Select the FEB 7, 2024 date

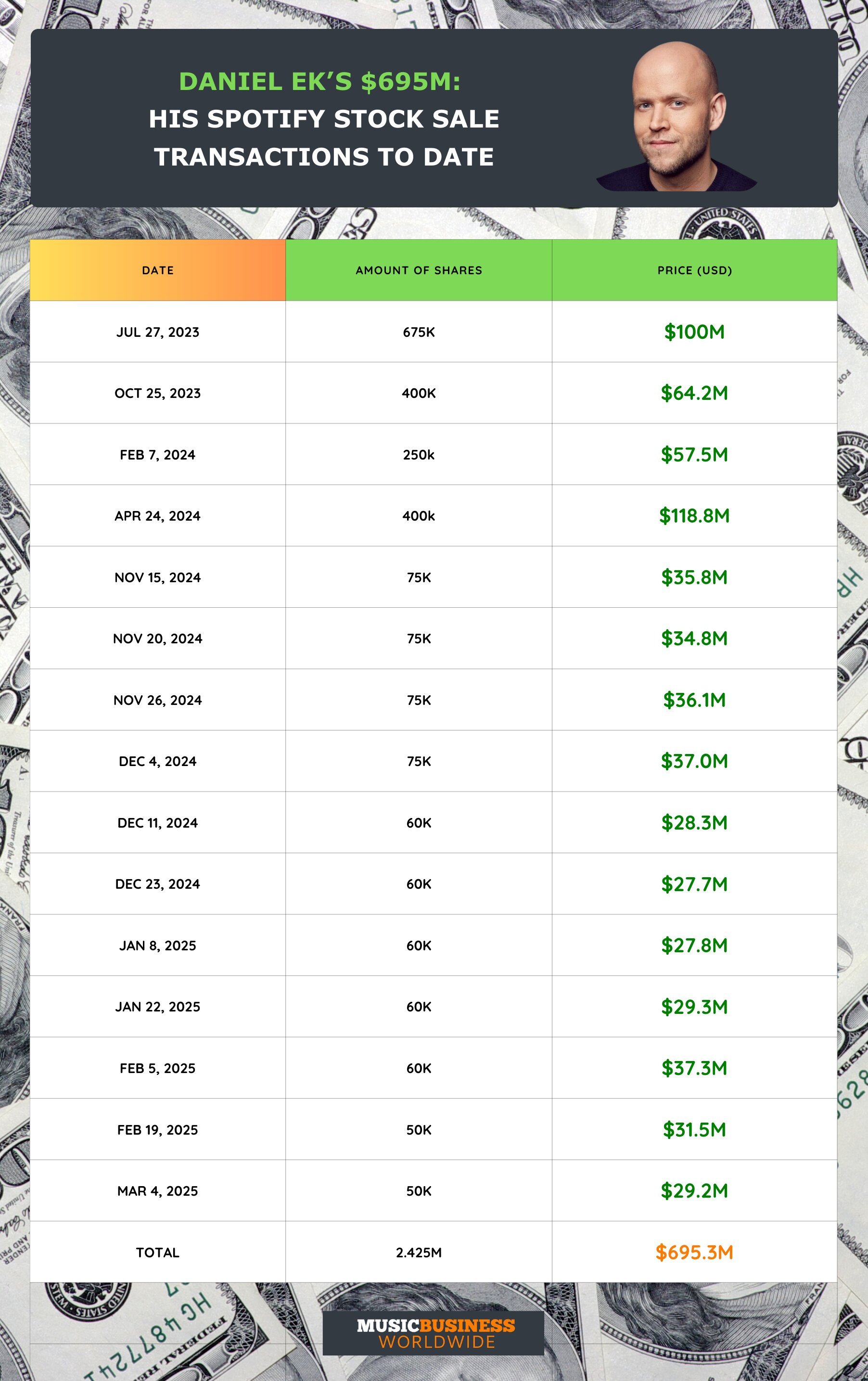[158, 455]
